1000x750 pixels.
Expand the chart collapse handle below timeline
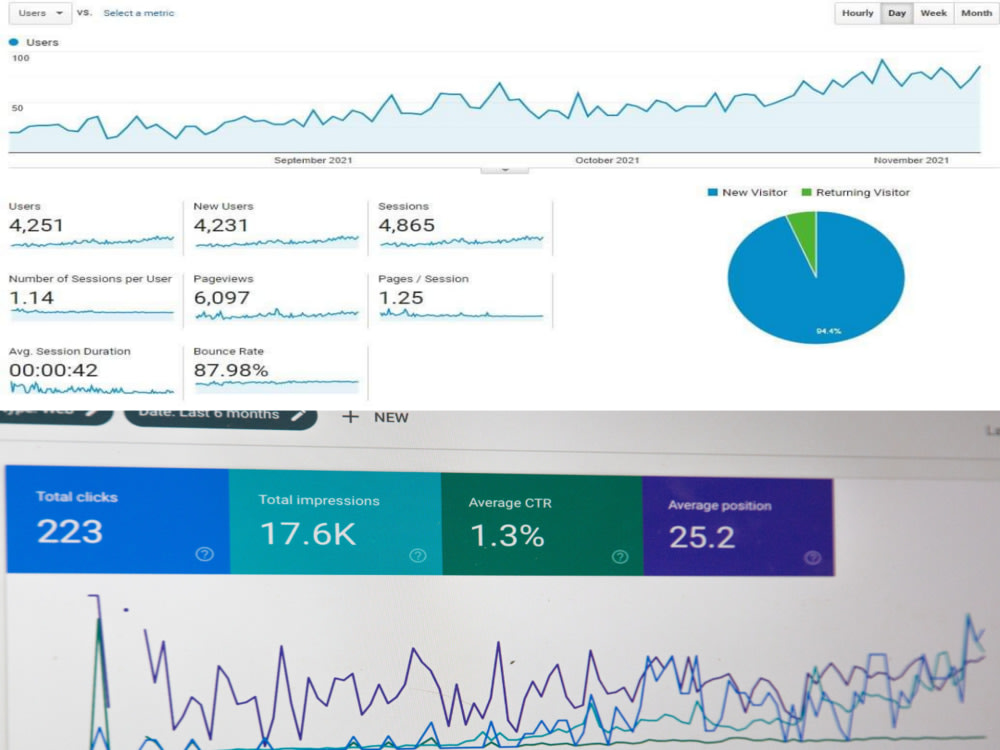point(504,170)
